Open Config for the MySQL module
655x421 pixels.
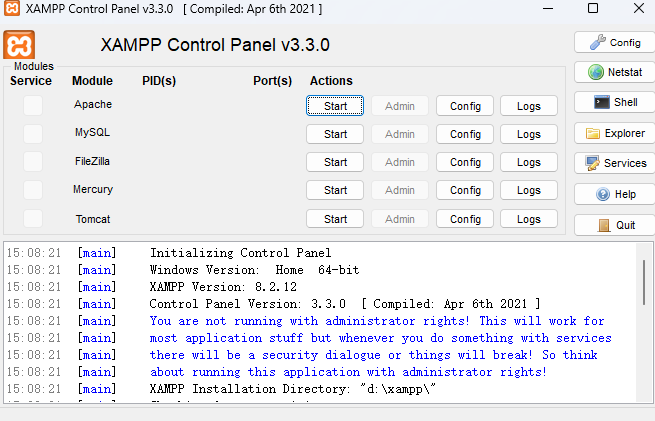(x=465, y=134)
